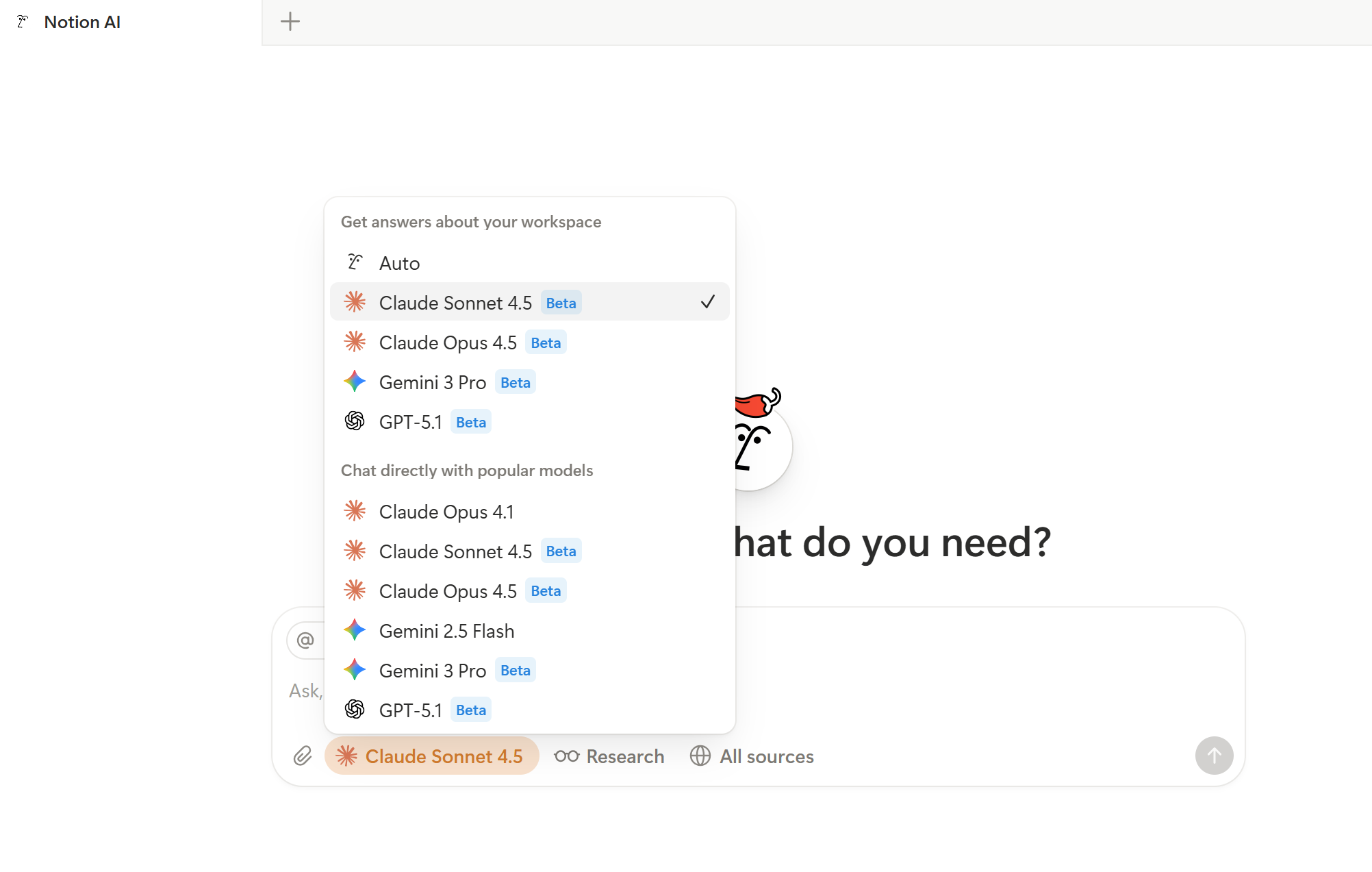Click the @ mention icon
This screenshot has width=1372, height=872.
tap(305, 640)
